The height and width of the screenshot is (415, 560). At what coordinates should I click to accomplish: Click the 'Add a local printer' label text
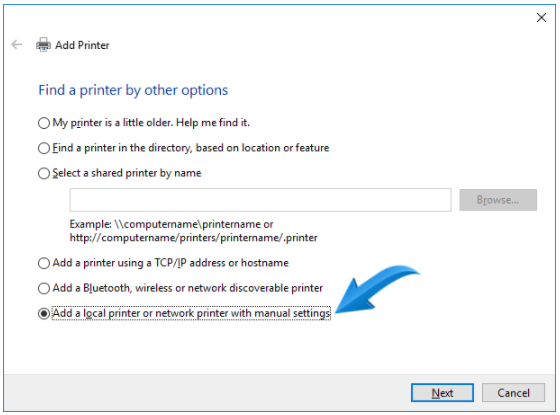pos(191,313)
